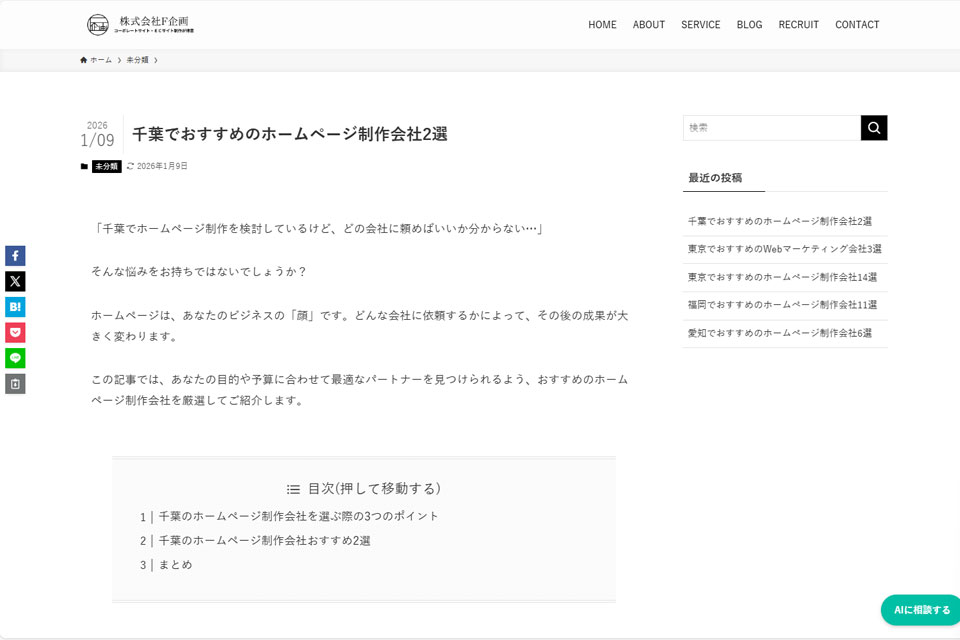Go to the RECRUIT page
This screenshot has height=640, width=960.
click(798, 24)
